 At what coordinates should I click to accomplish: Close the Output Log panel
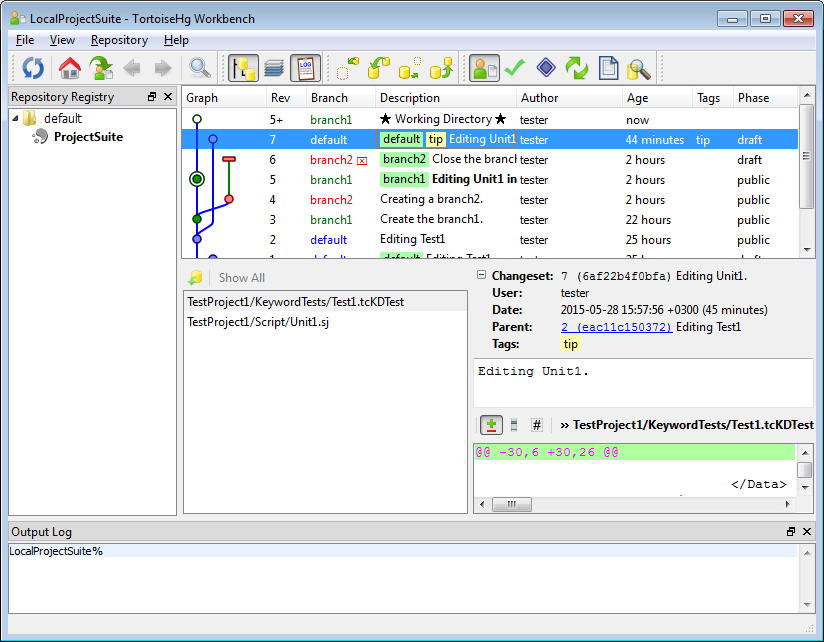click(807, 532)
